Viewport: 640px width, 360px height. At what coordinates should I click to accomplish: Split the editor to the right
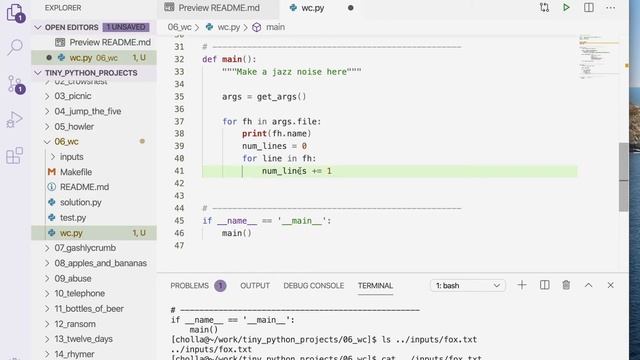[589, 7]
